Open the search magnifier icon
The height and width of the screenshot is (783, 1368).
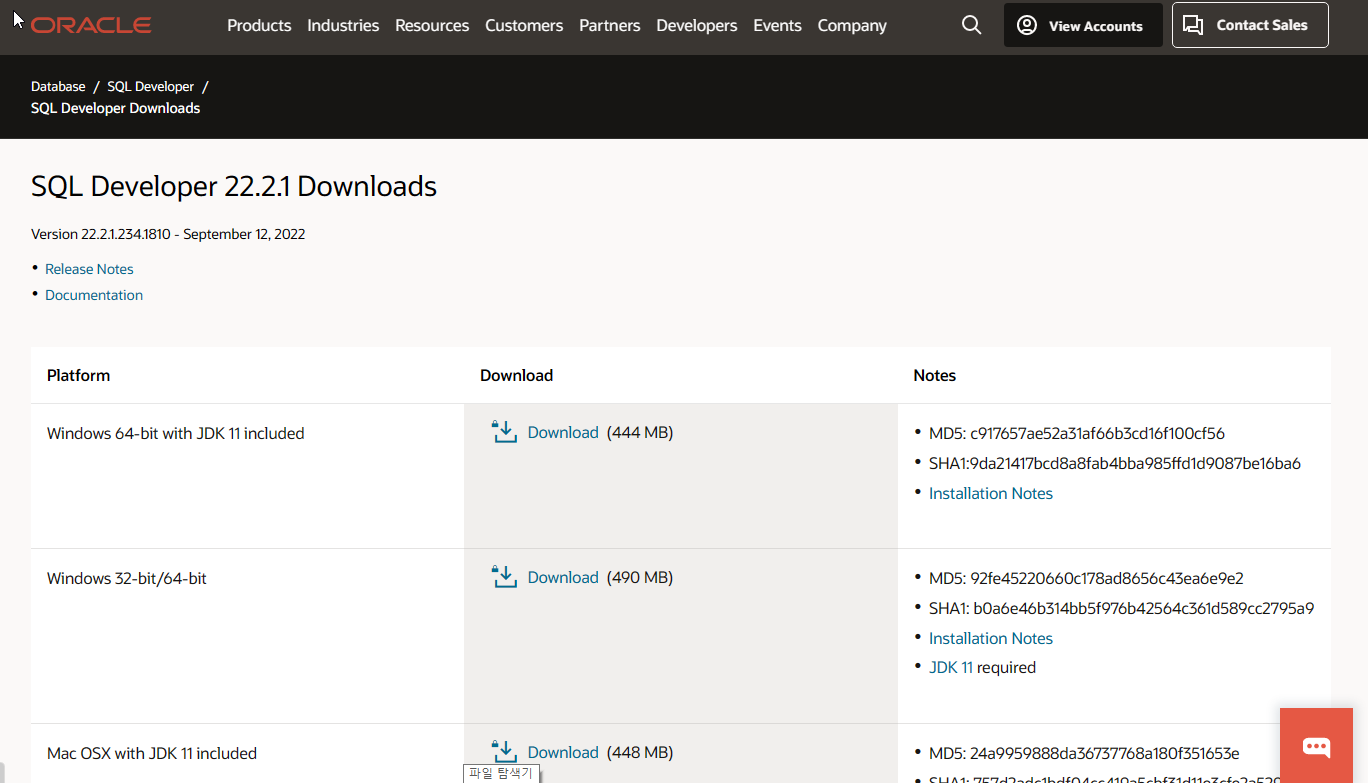[971, 25]
